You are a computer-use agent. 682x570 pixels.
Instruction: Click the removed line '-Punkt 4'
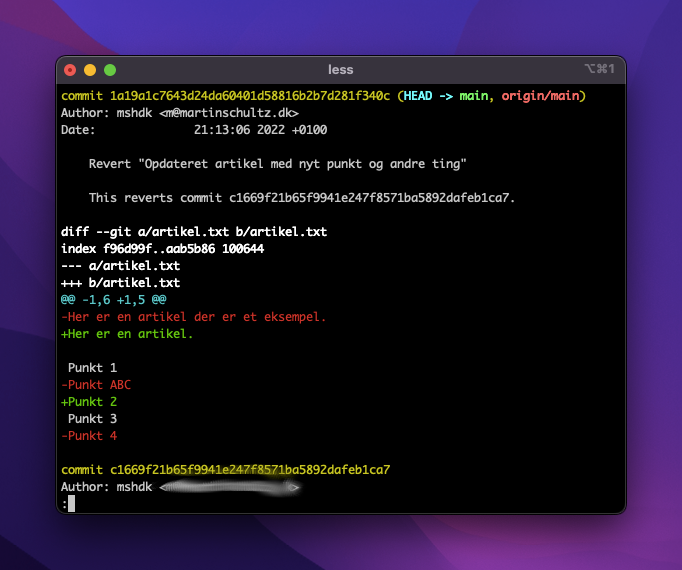coord(89,436)
